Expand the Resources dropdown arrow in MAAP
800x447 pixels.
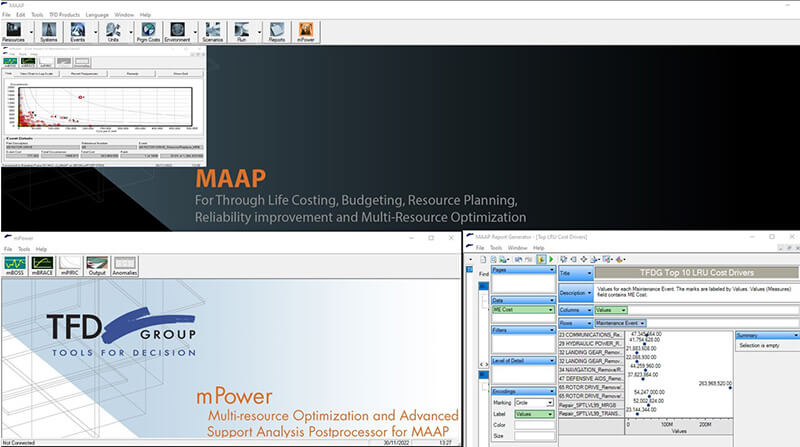pos(31,32)
